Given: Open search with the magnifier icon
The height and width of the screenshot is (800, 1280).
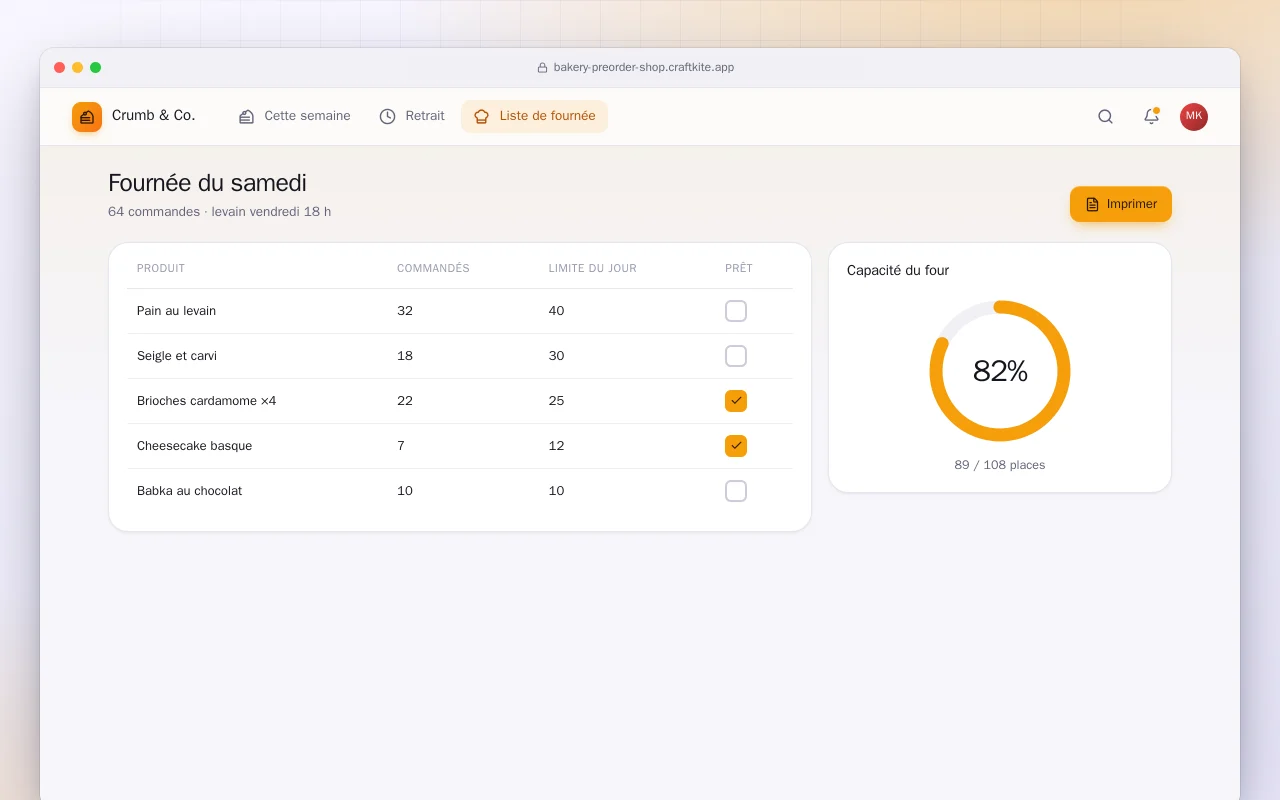Looking at the screenshot, I should pos(1105,116).
